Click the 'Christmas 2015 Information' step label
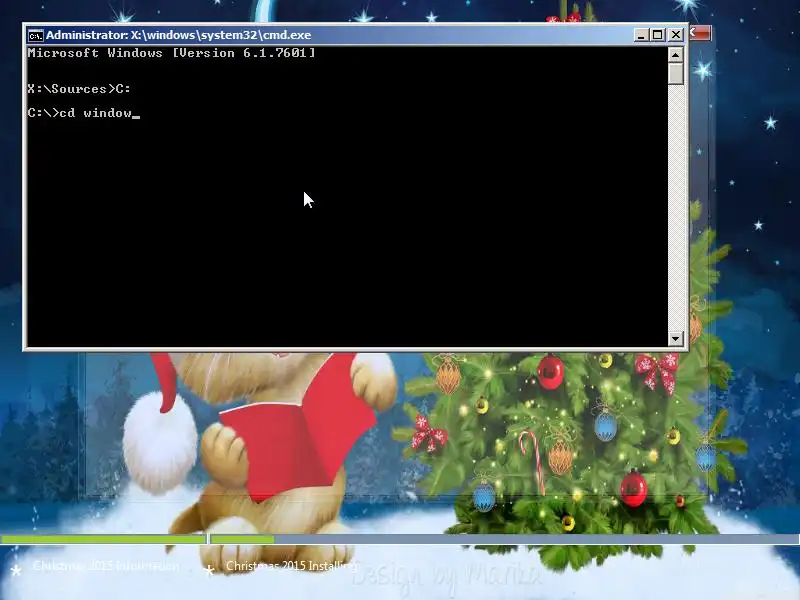This screenshot has height=600, width=800. (106, 566)
